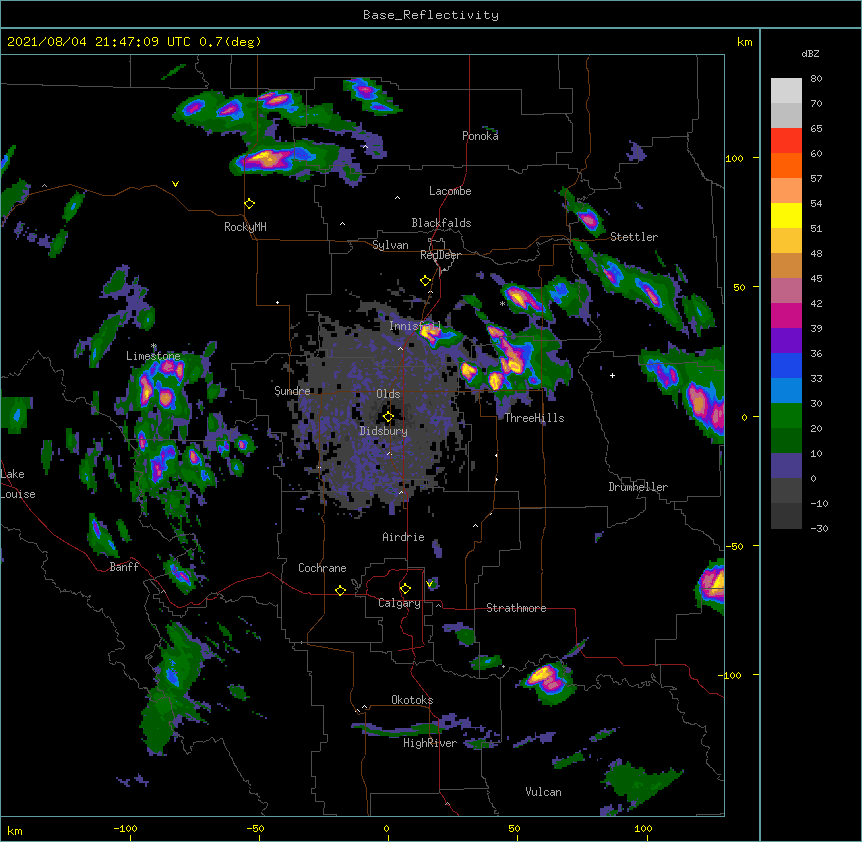Click the RockyMH label
Screen dimensions: 862x842
pos(245,227)
